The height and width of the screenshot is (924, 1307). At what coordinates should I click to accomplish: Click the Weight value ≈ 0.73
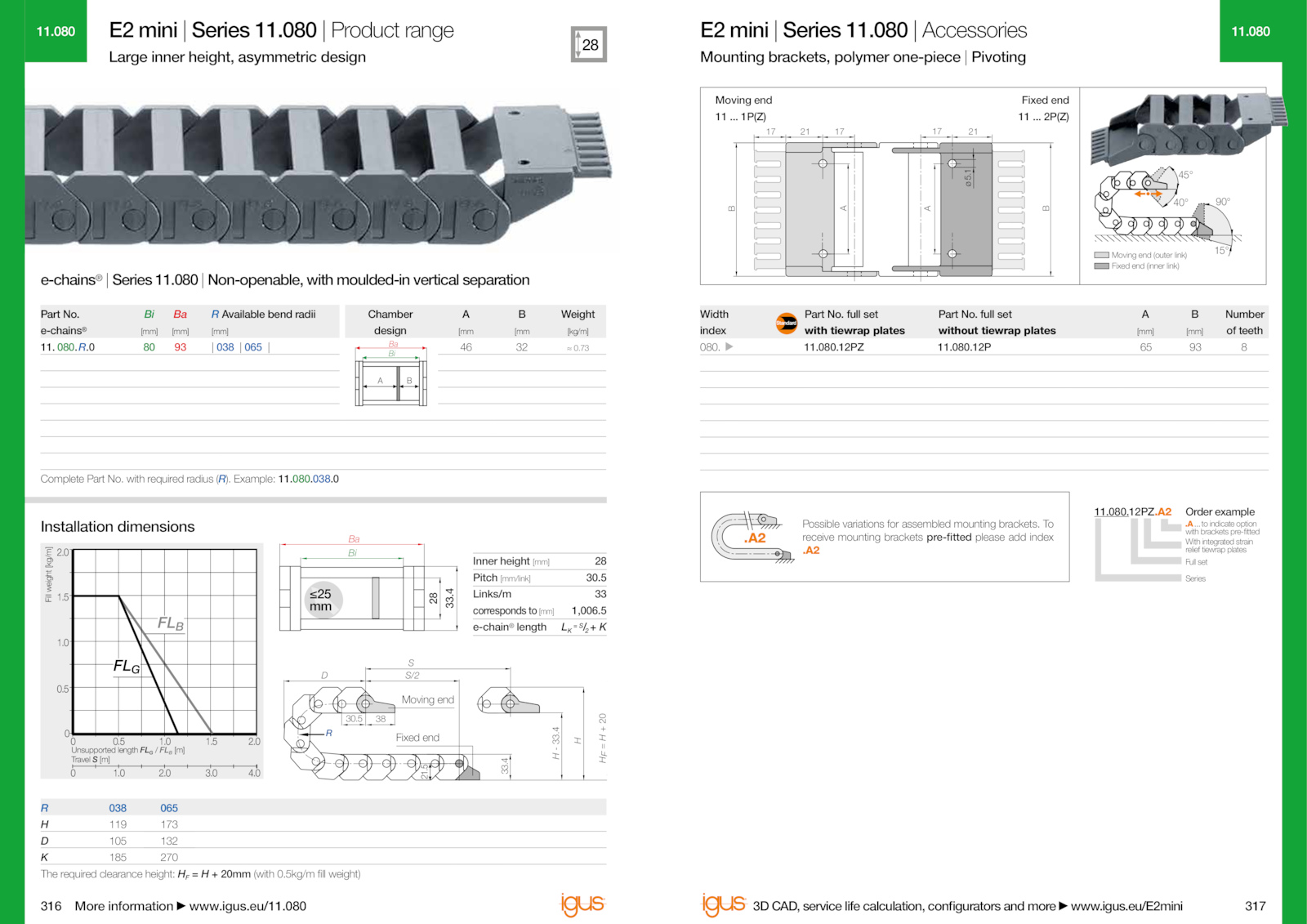pos(578,348)
